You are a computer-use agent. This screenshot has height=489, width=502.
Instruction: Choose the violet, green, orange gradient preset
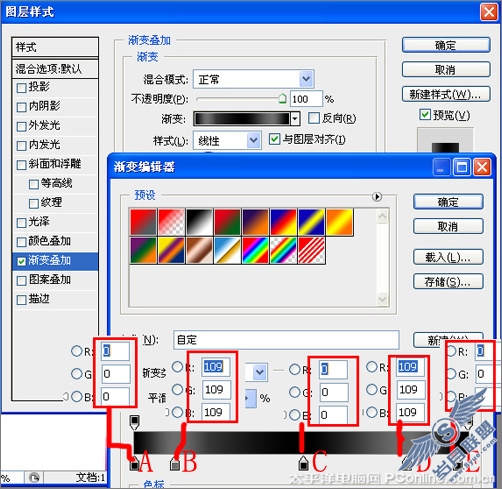pos(143,250)
